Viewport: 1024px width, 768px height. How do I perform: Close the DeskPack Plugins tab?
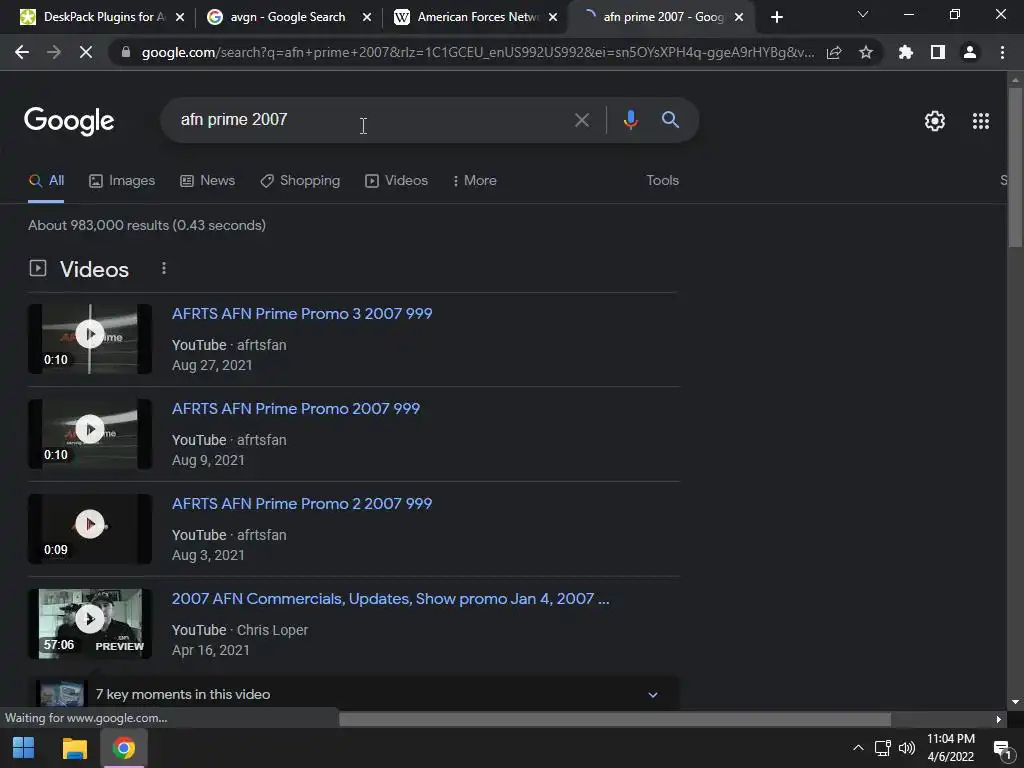[x=180, y=17]
